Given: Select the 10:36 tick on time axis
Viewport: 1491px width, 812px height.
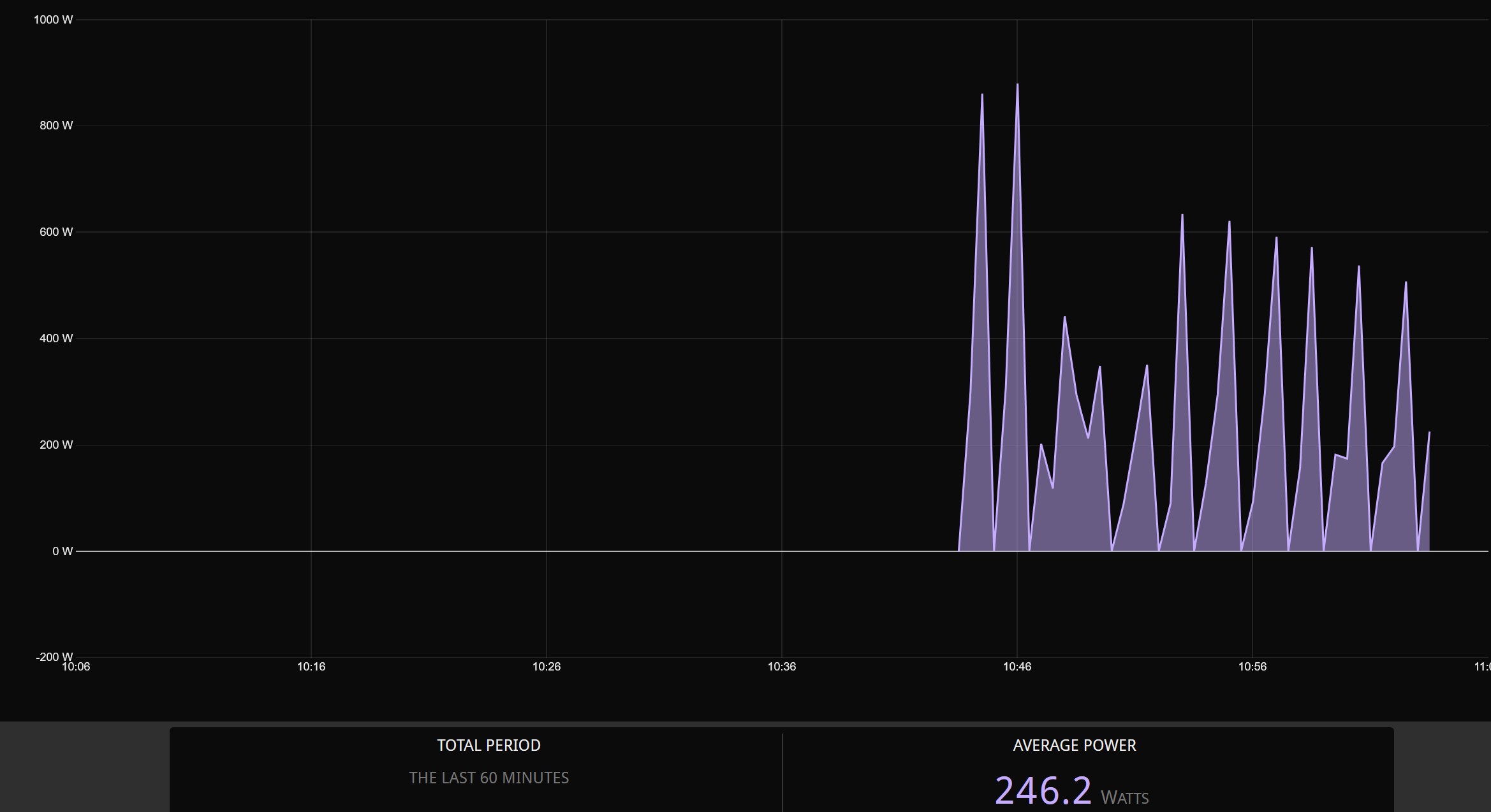Looking at the screenshot, I should pyautogui.click(x=781, y=667).
